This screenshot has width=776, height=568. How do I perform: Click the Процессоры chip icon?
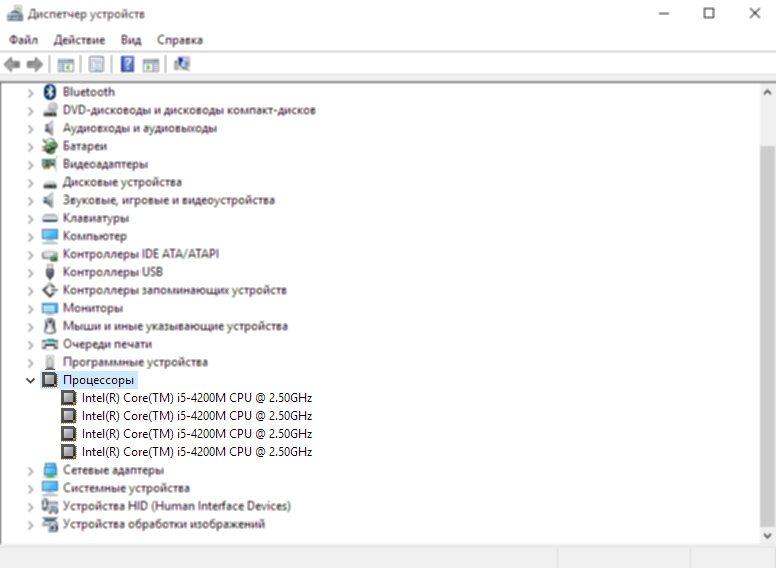(49, 380)
